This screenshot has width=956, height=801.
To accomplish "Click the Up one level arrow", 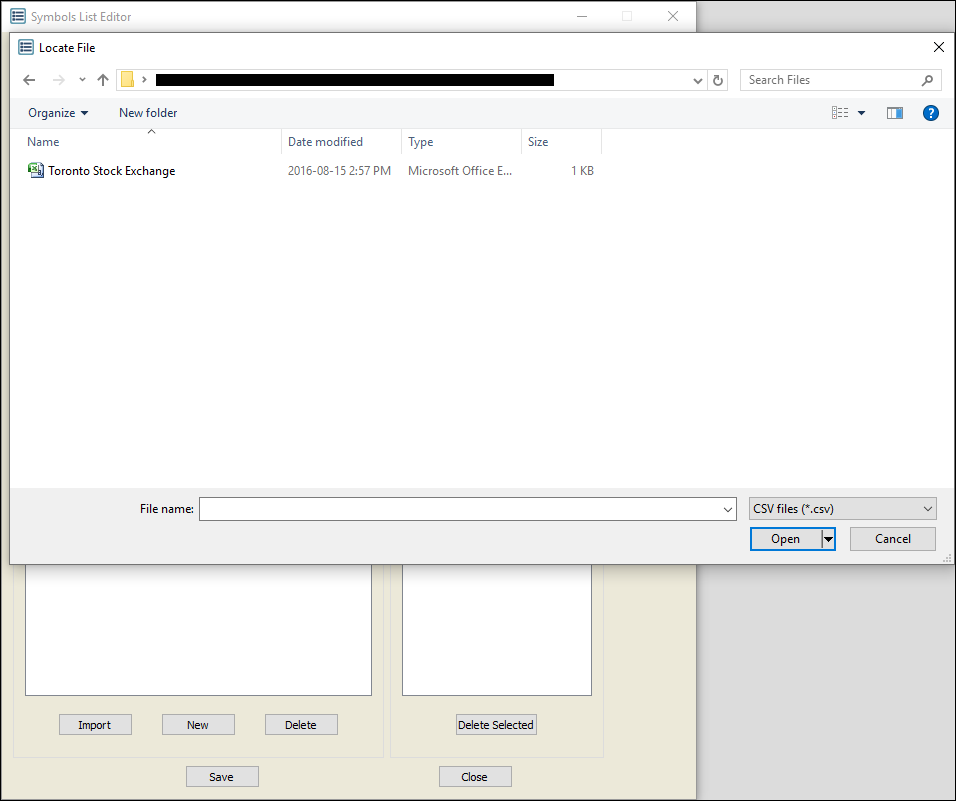I will coord(103,80).
